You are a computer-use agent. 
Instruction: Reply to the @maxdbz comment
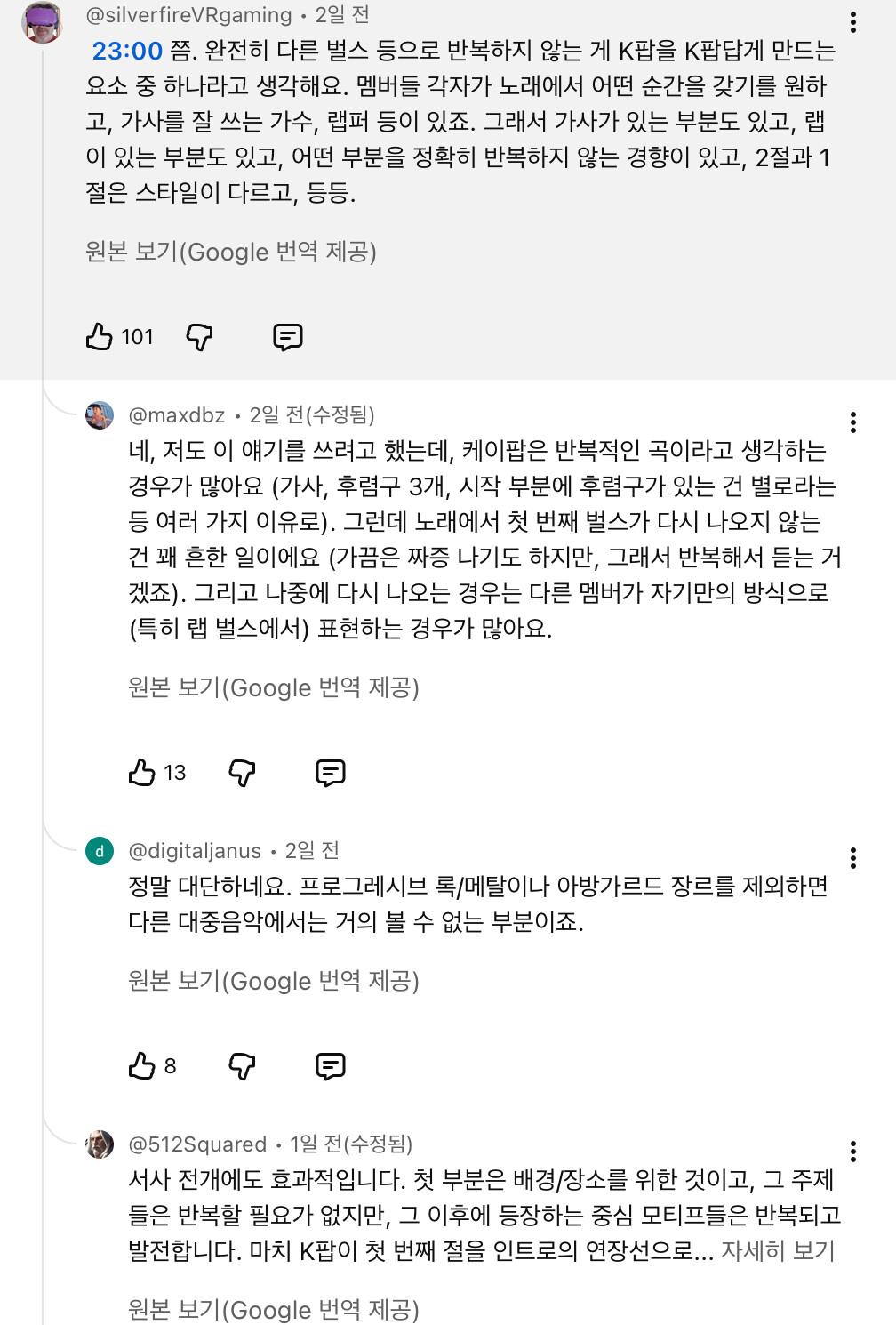click(x=330, y=773)
